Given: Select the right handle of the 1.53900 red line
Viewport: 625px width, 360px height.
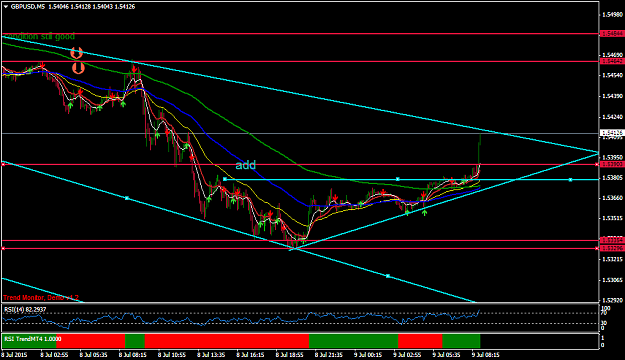Looking at the screenshot, I should (x=597, y=164).
